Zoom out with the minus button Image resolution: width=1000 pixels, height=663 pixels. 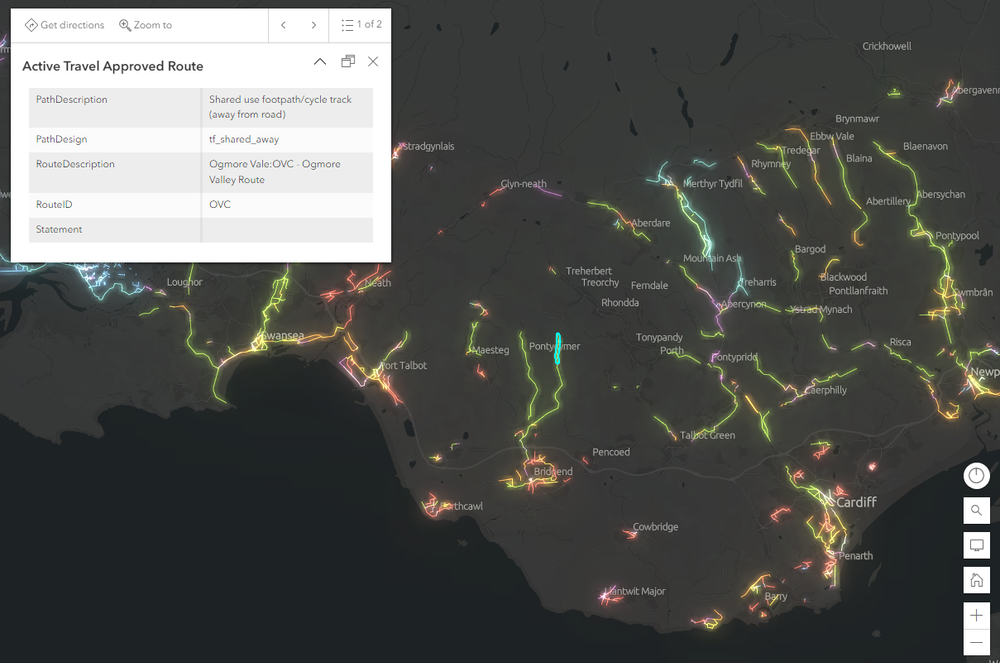(976, 642)
